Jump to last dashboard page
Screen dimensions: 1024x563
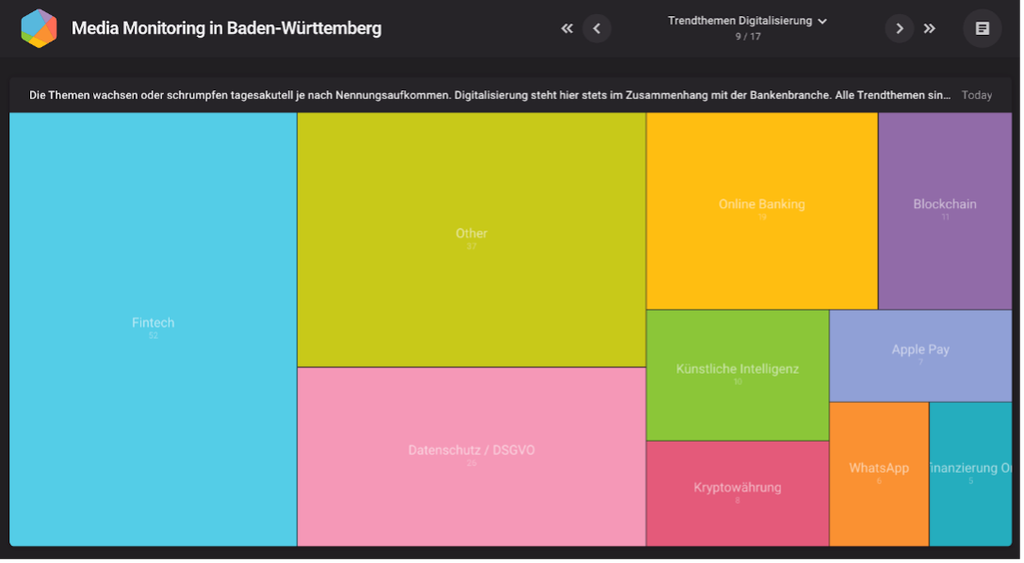pyautogui.click(x=929, y=28)
